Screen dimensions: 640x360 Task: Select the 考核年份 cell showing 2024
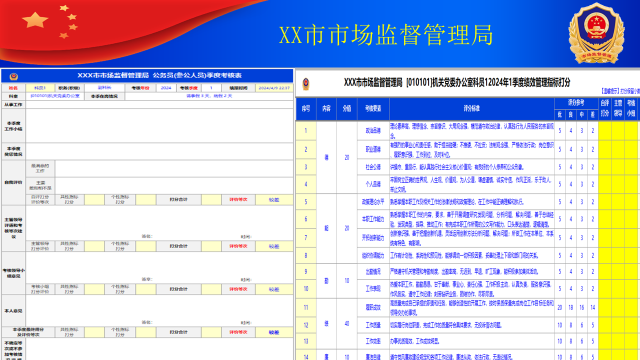pyautogui.click(x=166, y=88)
